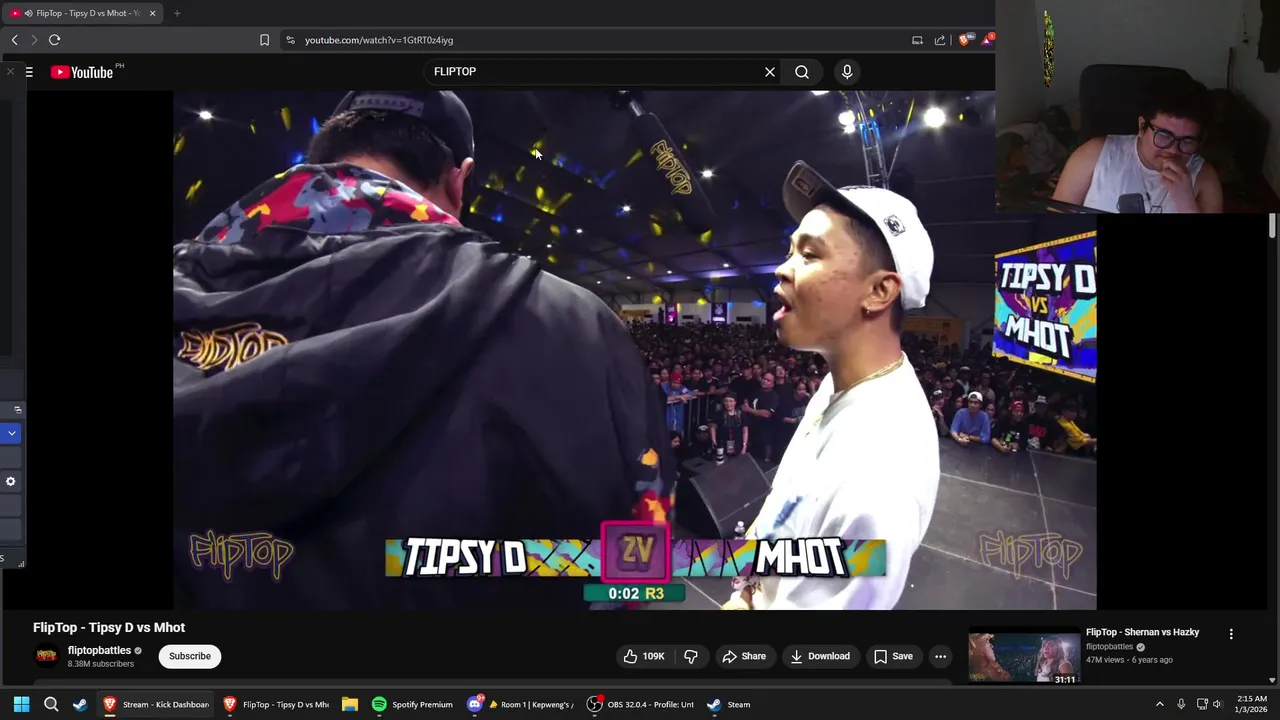
Task: Dislike the video
Action: [x=690, y=656]
